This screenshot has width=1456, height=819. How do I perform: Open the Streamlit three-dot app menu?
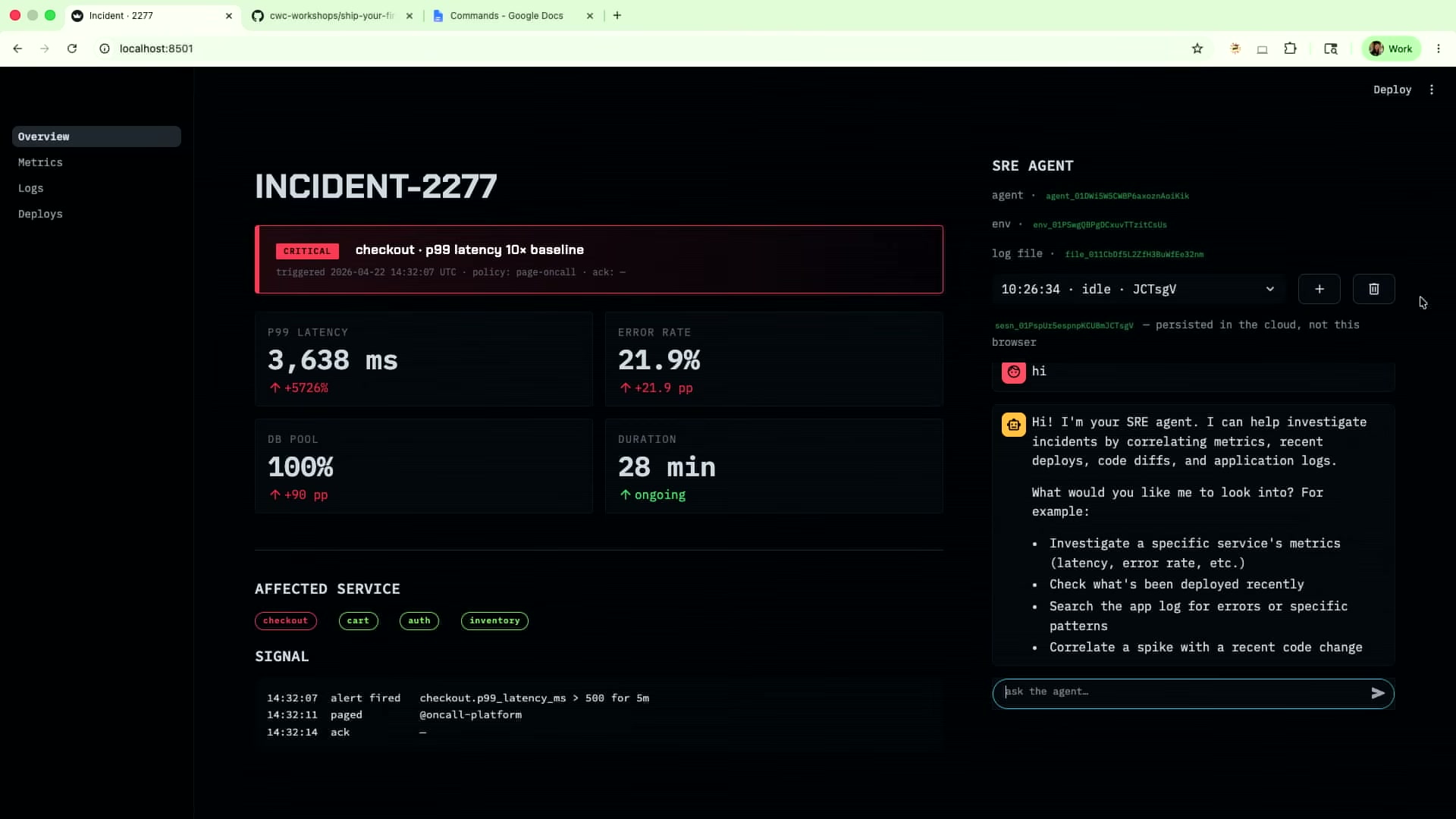1432,89
